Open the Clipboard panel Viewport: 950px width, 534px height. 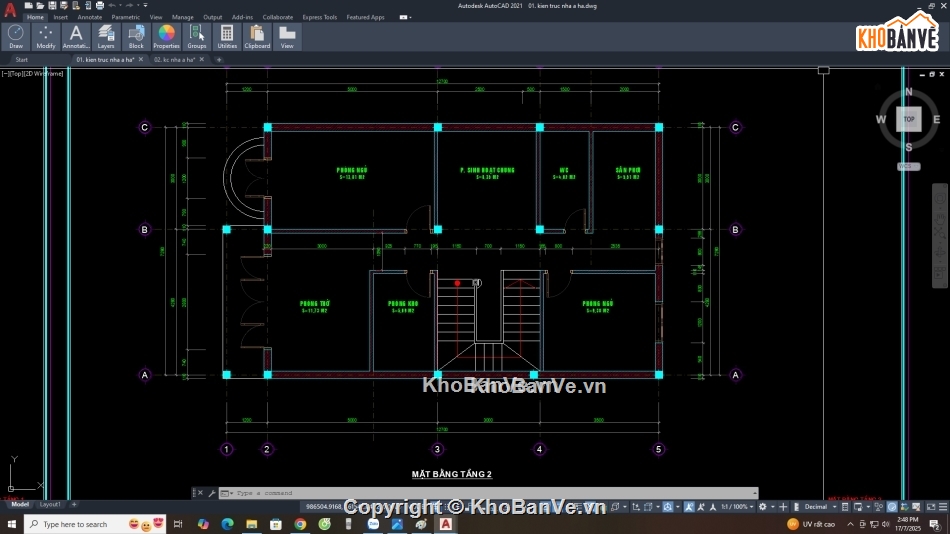pos(257,37)
